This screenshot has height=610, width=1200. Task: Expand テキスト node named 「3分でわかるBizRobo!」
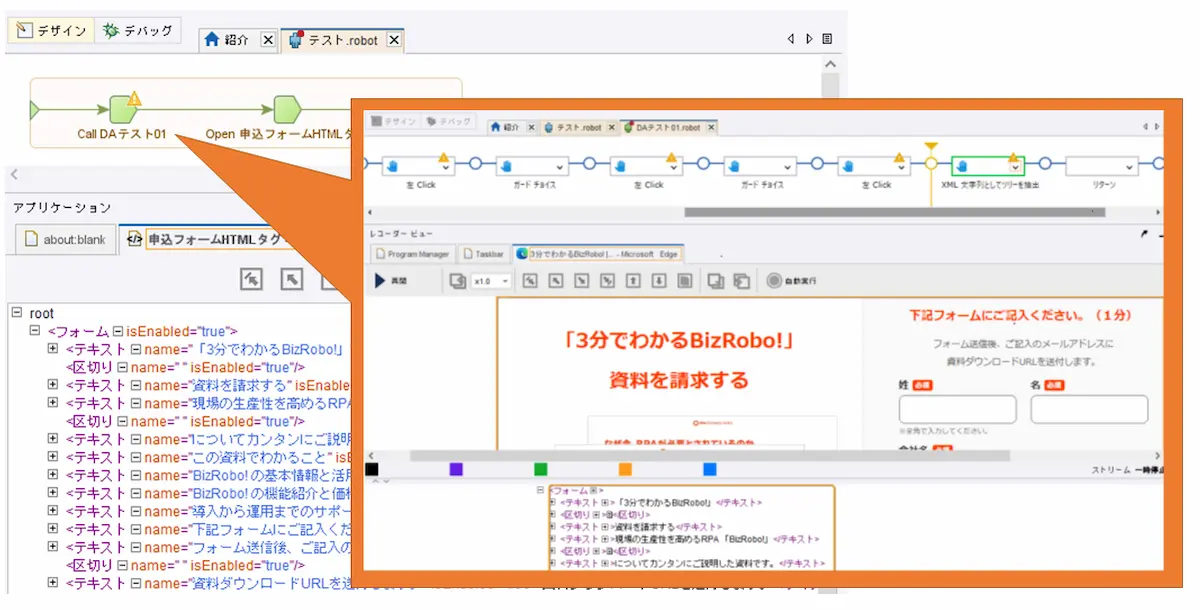pyautogui.click(x=52, y=349)
